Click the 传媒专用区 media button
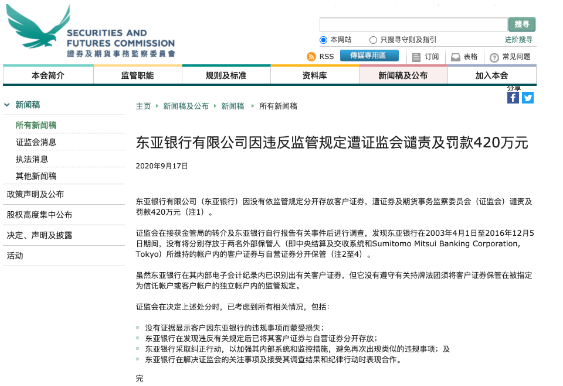The width and height of the screenshot is (563, 386). pos(369,55)
